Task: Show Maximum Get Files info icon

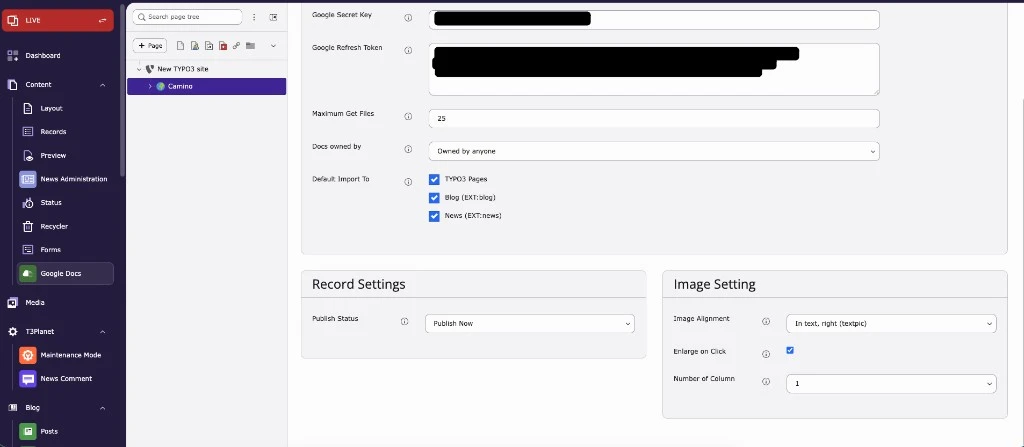Action: click(408, 116)
